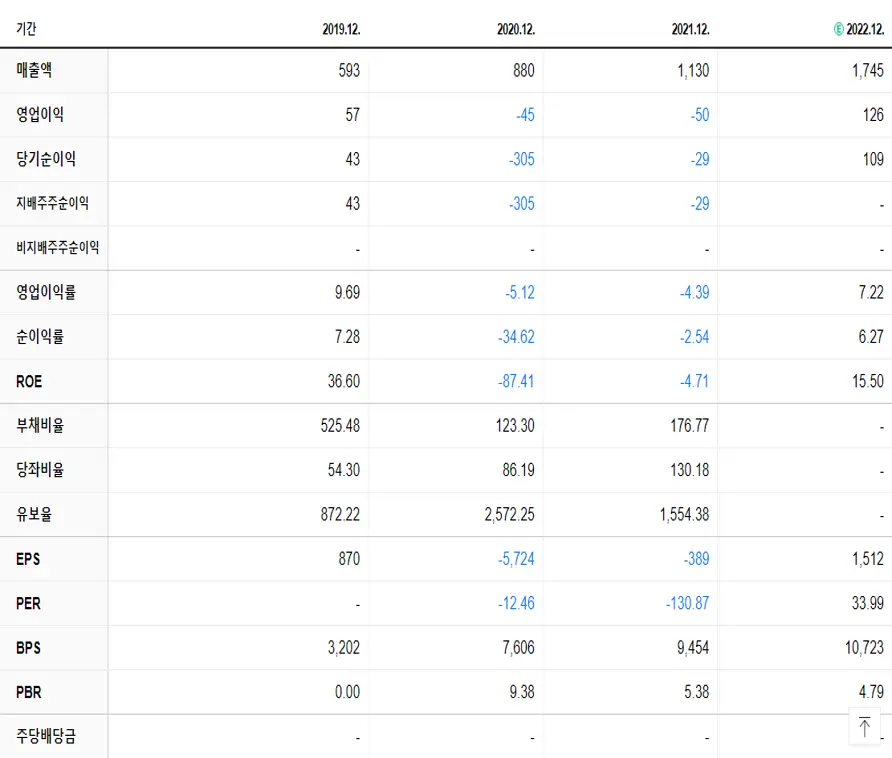Viewport: 892px width, 758px height.
Task: Click the 영업이익률 row label
Action: coord(46,292)
